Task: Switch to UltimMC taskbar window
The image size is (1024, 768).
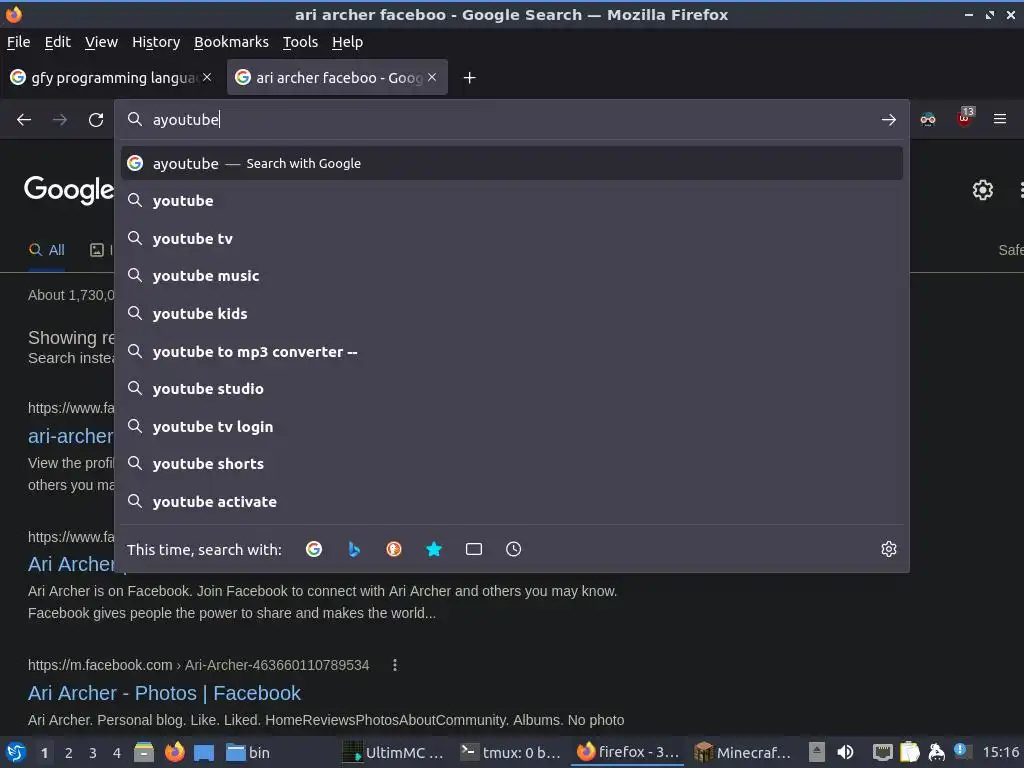Action: tap(394, 752)
